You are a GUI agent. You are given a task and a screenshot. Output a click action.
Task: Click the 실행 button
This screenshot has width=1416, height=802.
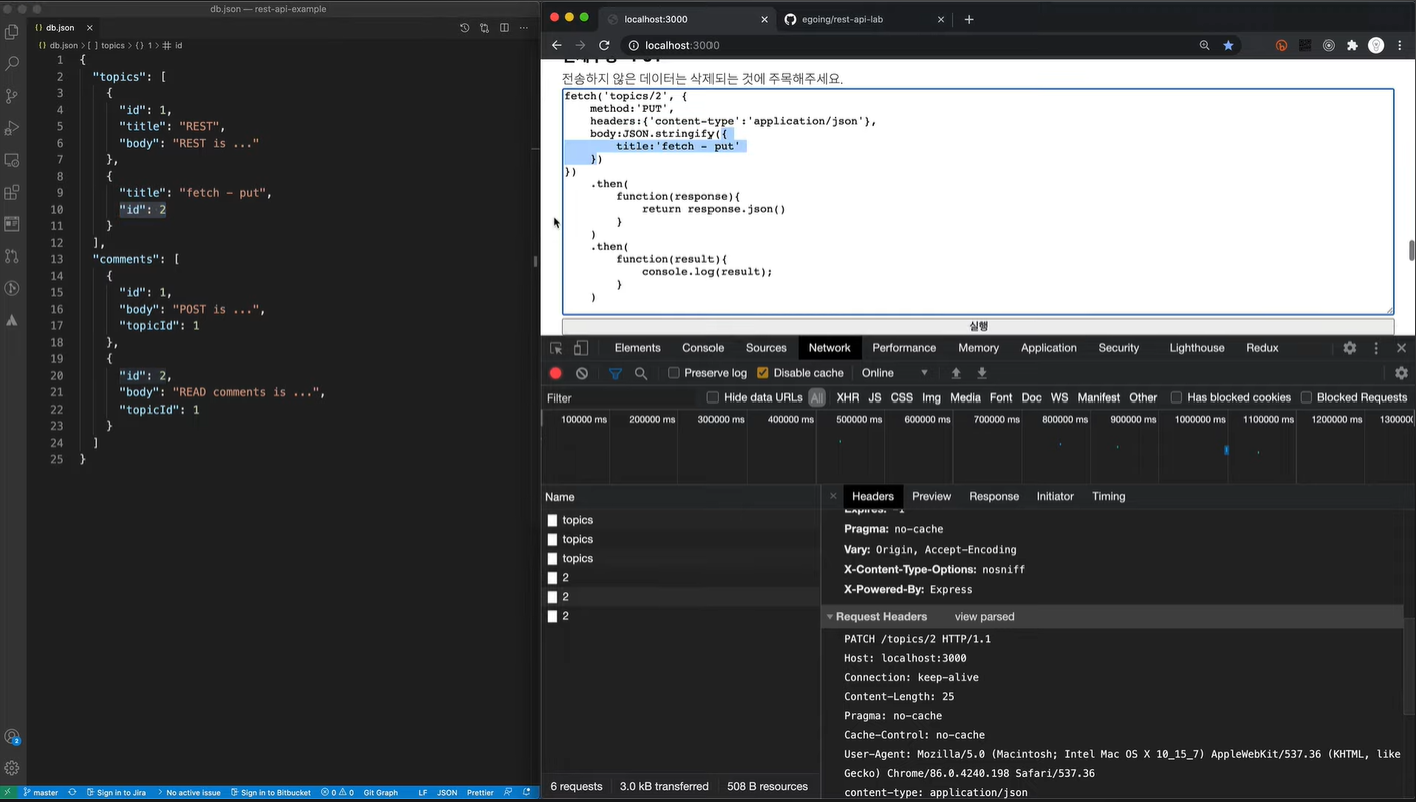(x=978, y=326)
